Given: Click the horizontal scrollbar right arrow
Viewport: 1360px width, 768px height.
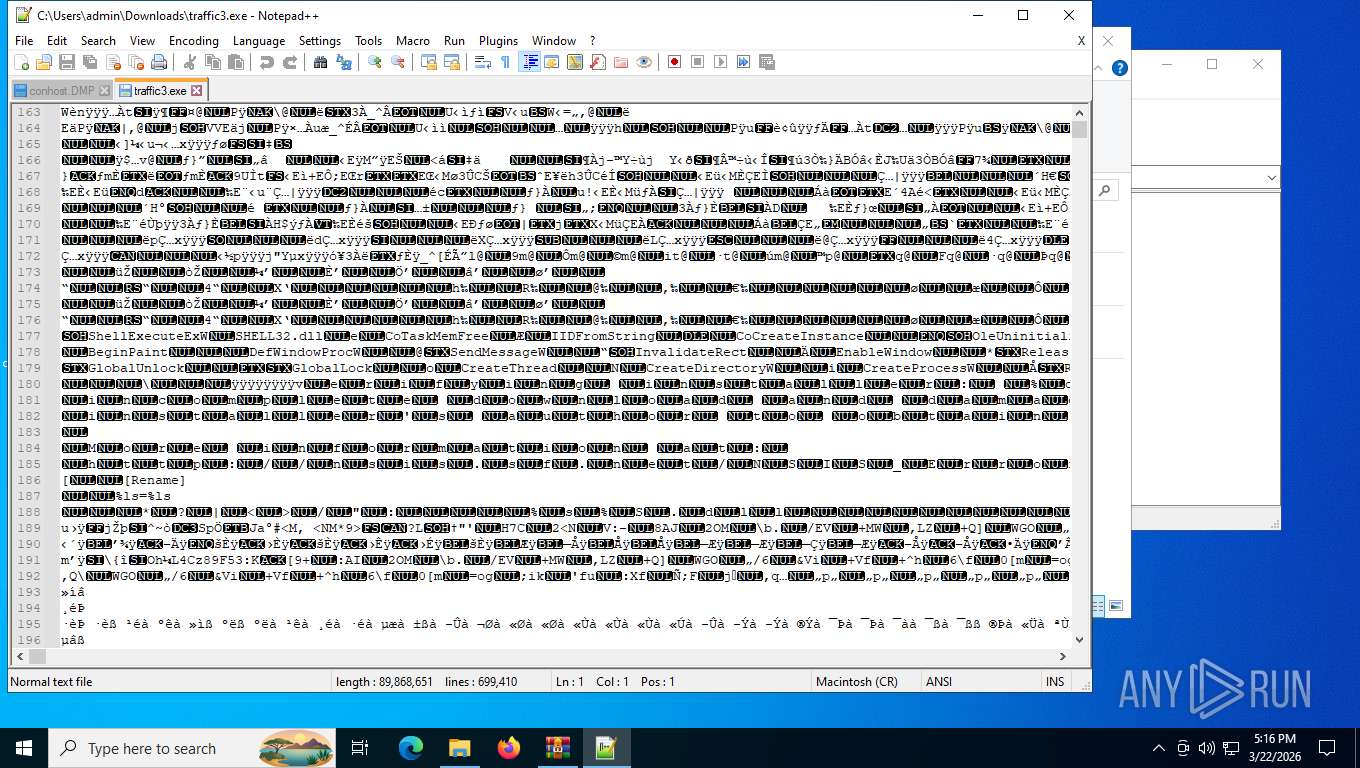Looking at the screenshot, I should pyautogui.click(x=1062, y=657).
